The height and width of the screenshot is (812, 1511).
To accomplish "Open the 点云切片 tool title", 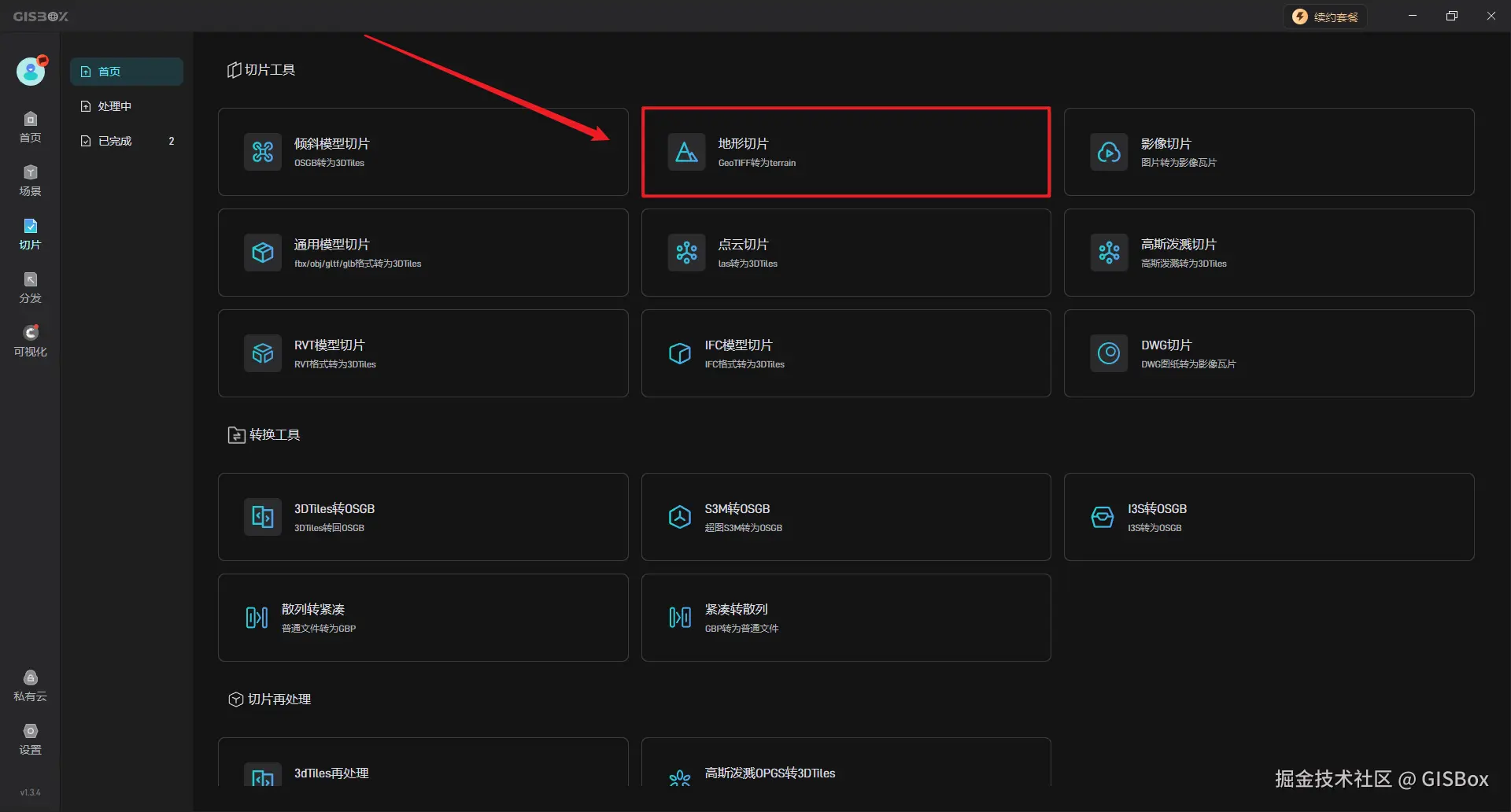I will pyautogui.click(x=743, y=245).
